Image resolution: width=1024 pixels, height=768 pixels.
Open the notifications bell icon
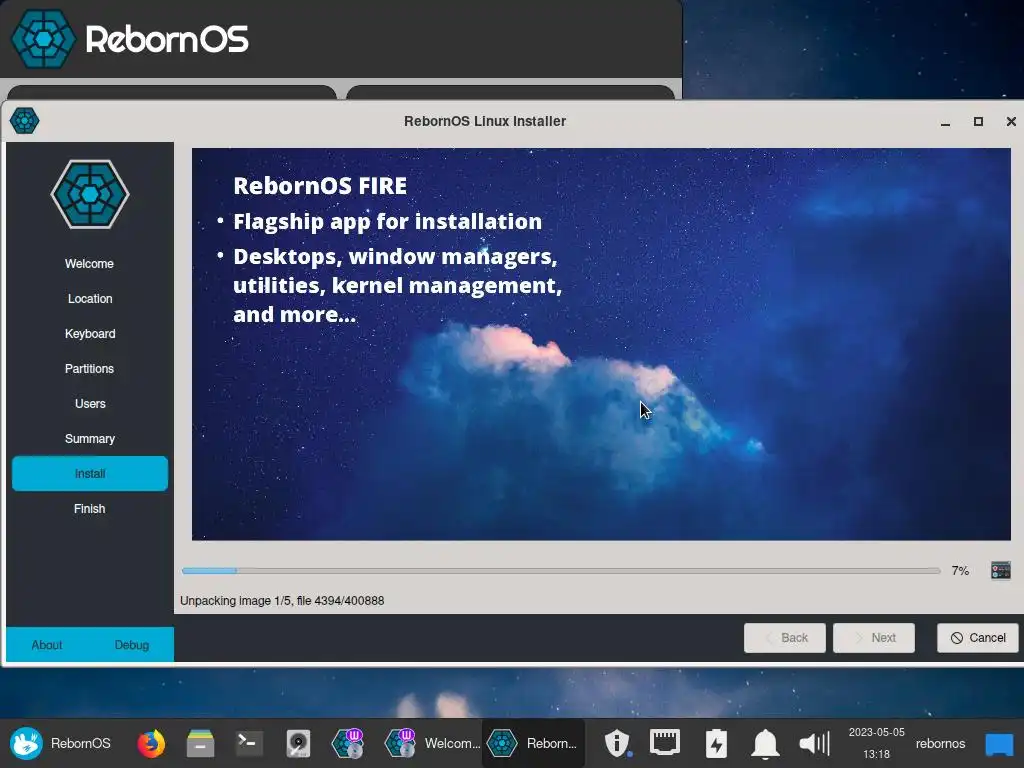coord(765,743)
